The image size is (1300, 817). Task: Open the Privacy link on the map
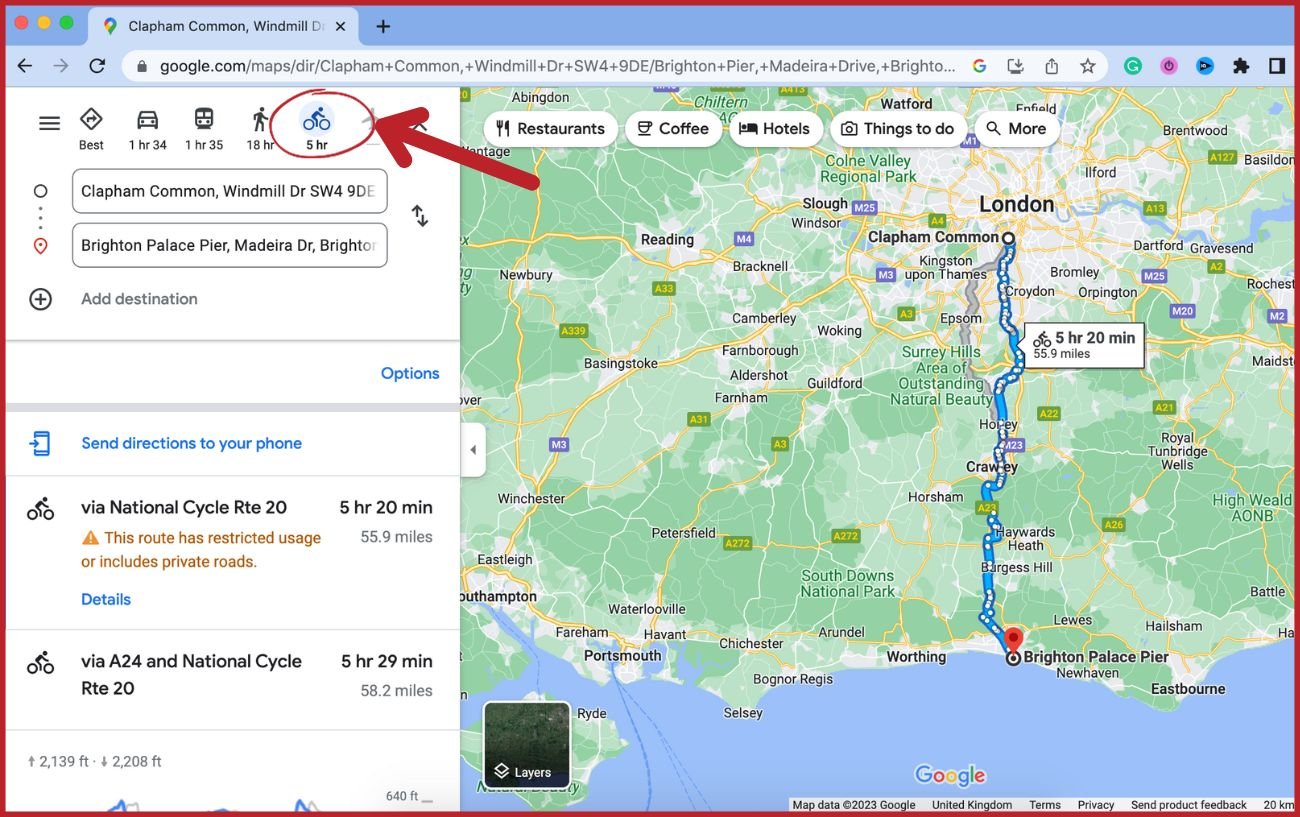(1096, 805)
